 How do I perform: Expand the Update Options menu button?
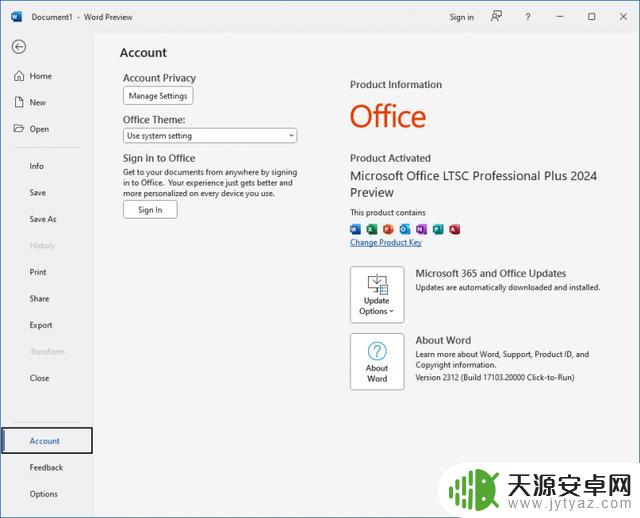coord(377,295)
